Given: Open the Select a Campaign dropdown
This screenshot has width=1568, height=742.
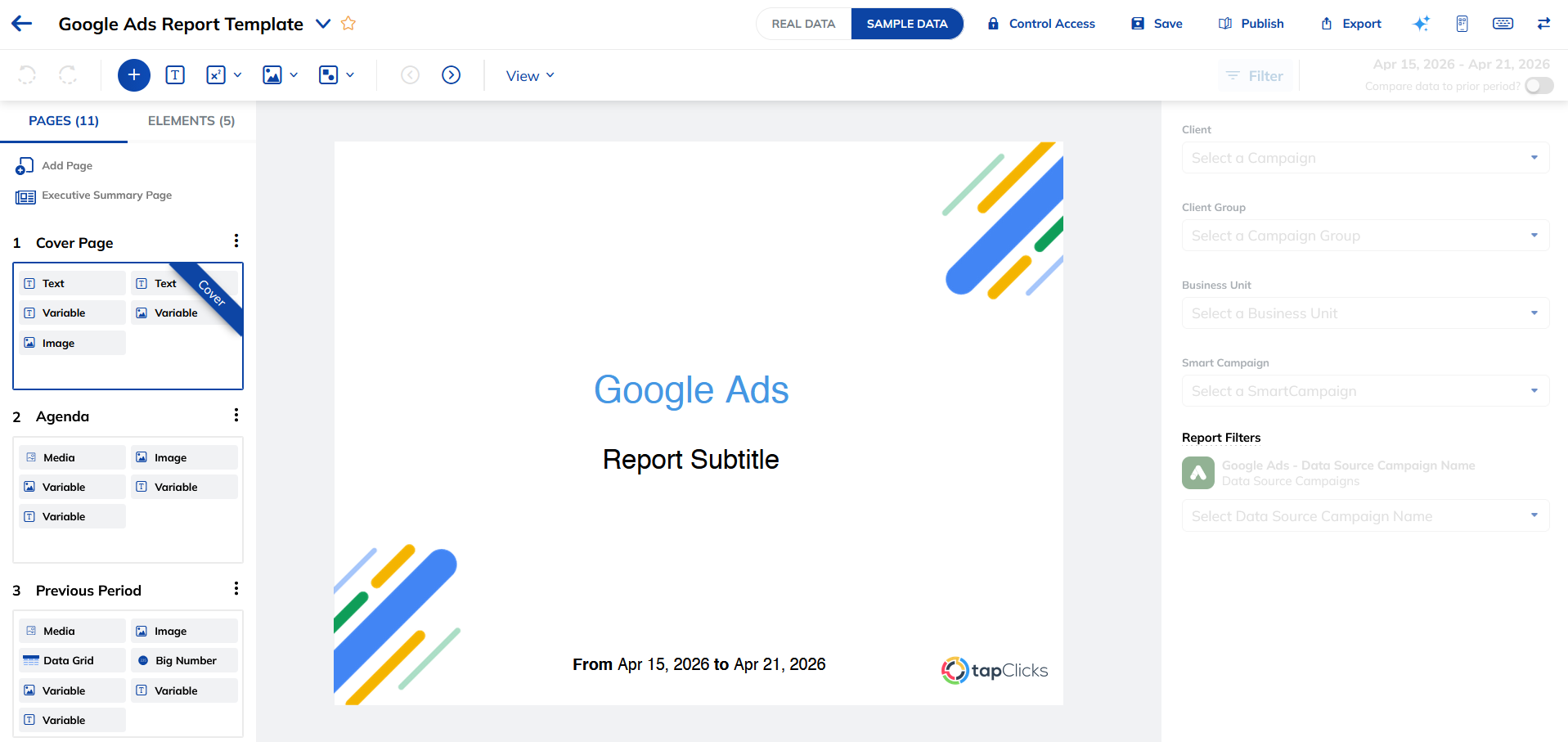Looking at the screenshot, I should [1365, 158].
